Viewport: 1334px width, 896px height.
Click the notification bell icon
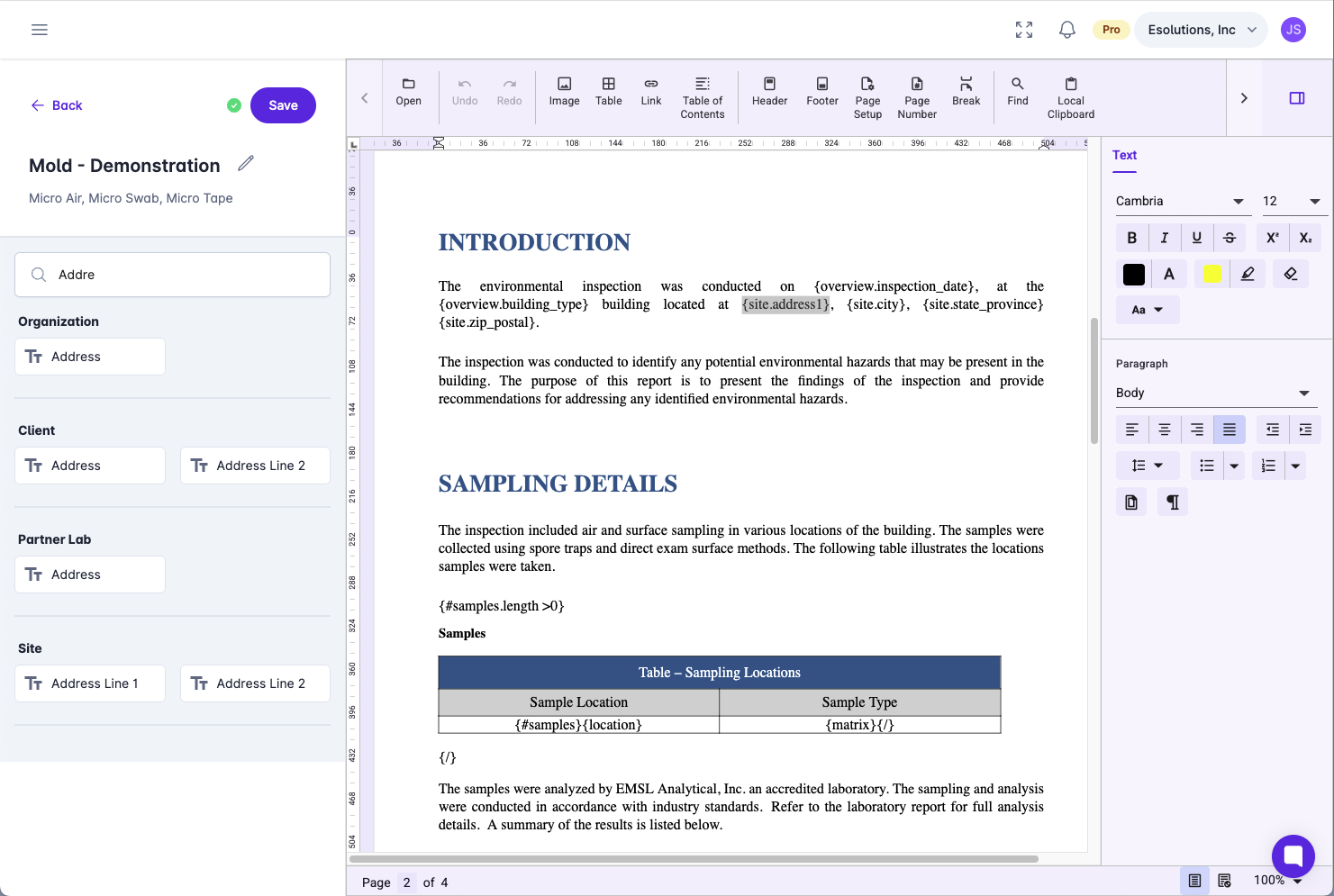(x=1067, y=30)
